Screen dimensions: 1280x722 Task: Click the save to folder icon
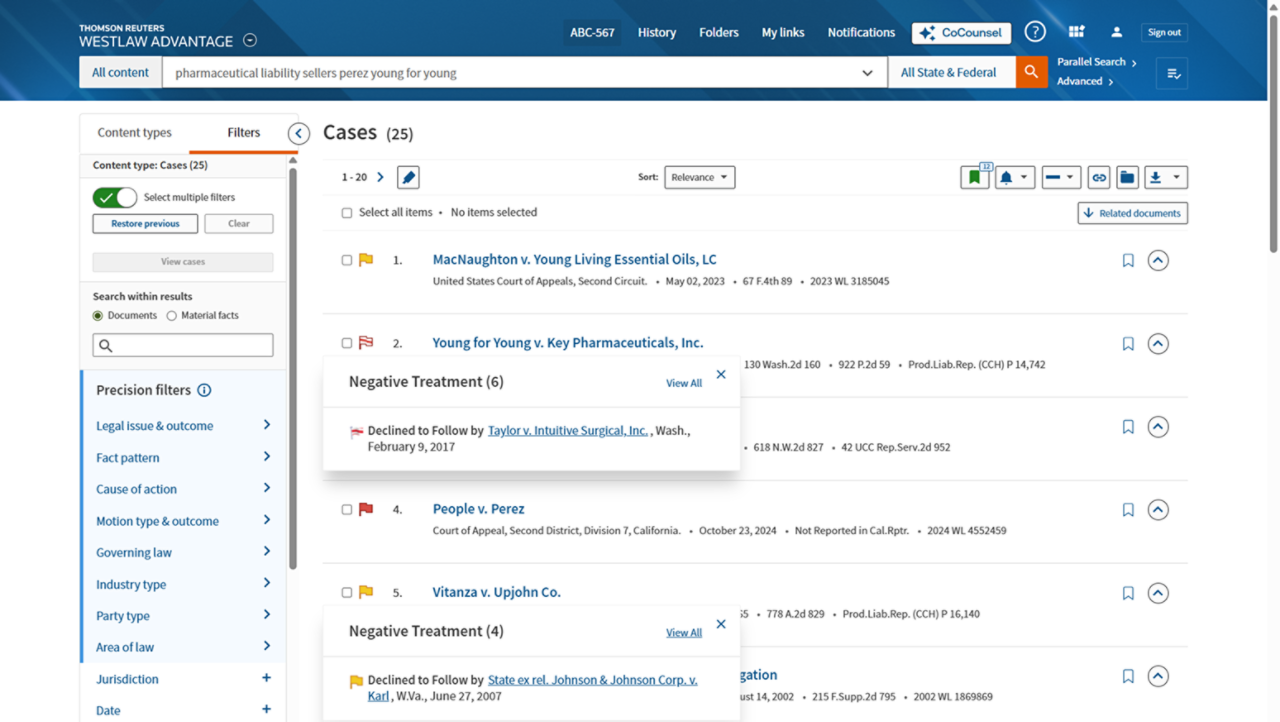pyautogui.click(x=1127, y=177)
